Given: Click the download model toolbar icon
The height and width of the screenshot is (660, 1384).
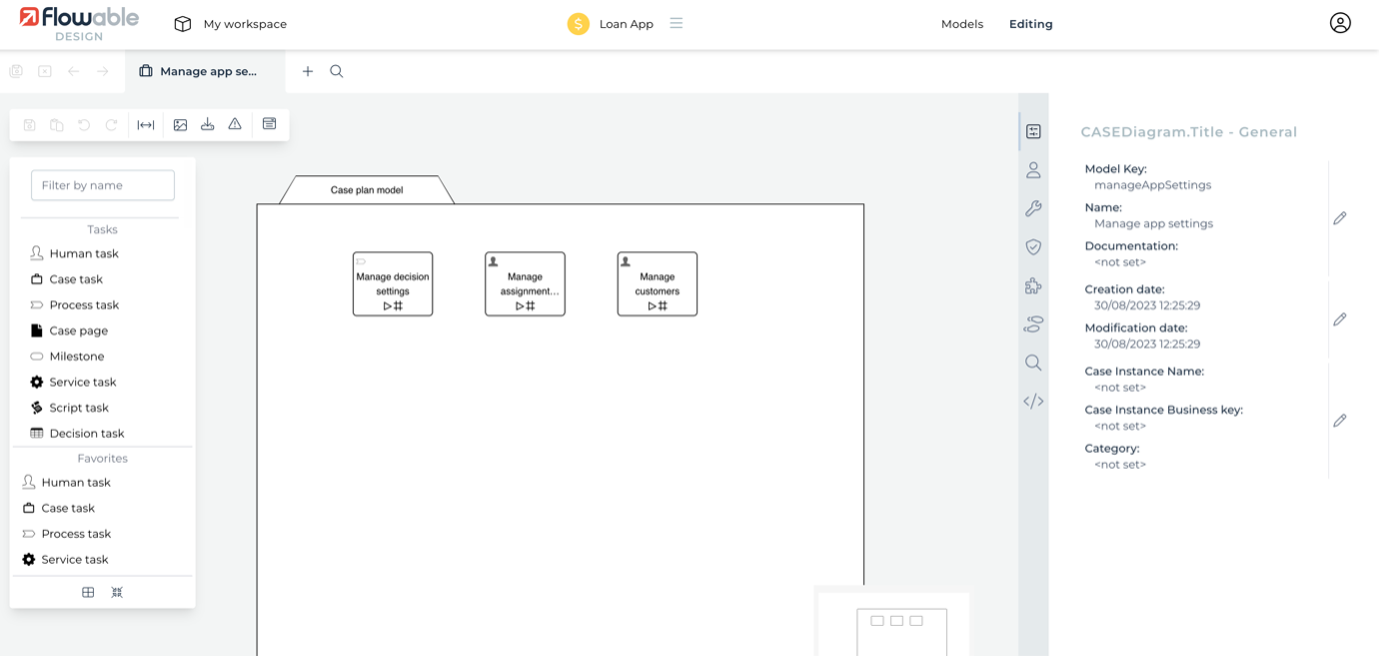Looking at the screenshot, I should (x=207, y=125).
